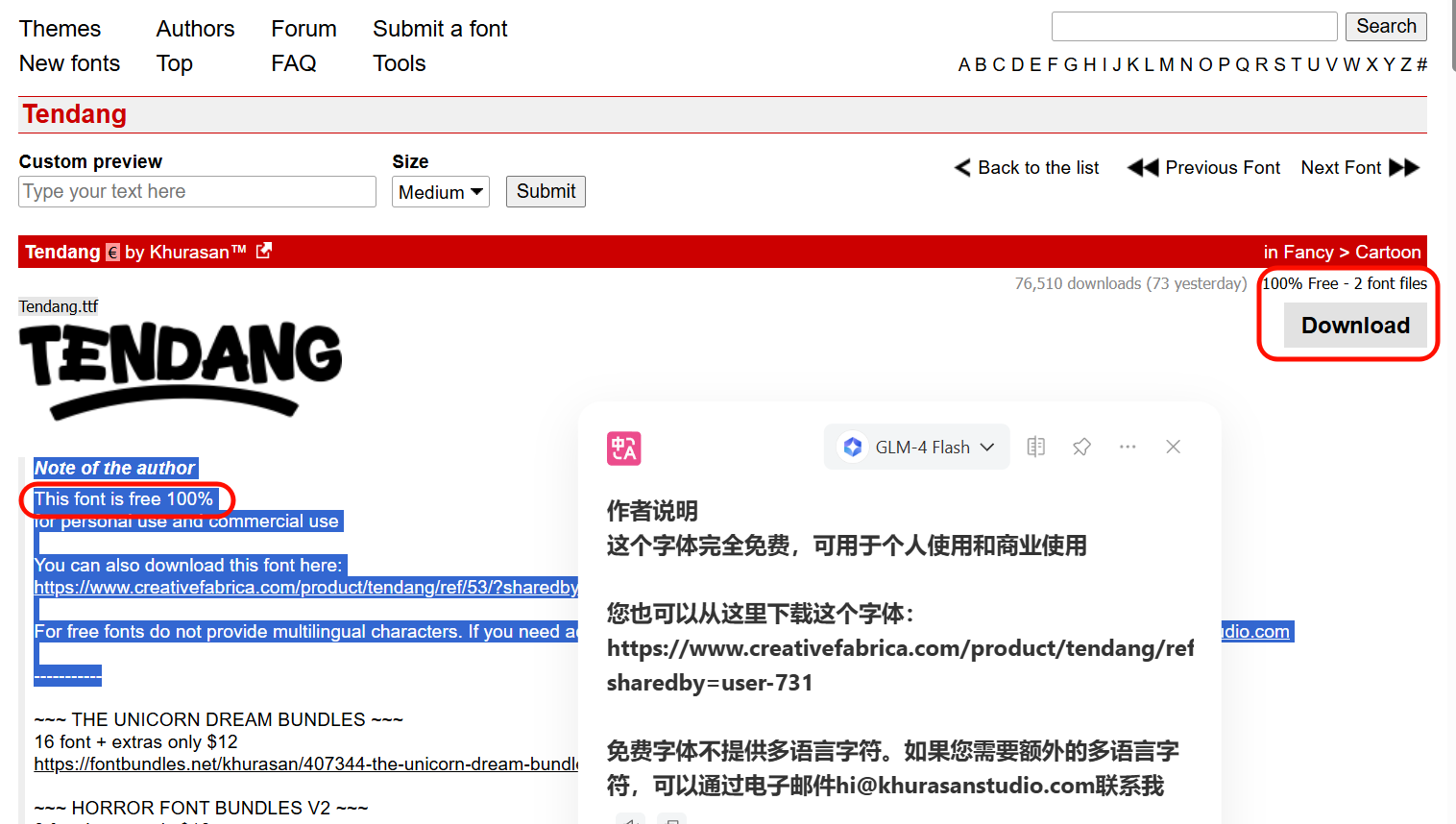Open the bilingual compare view icon
This screenshot has width=1456, height=824.
[1035, 447]
